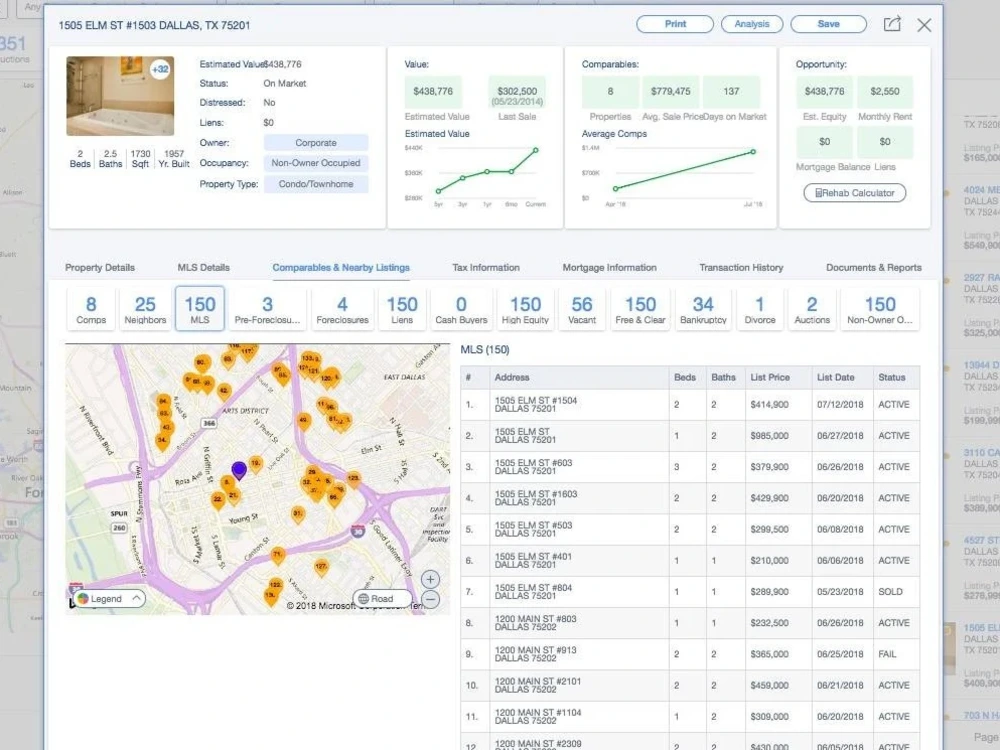1000x750 pixels.
Task: Click the orange map pin numbered 34
Action: pyautogui.click(x=162, y=441)
